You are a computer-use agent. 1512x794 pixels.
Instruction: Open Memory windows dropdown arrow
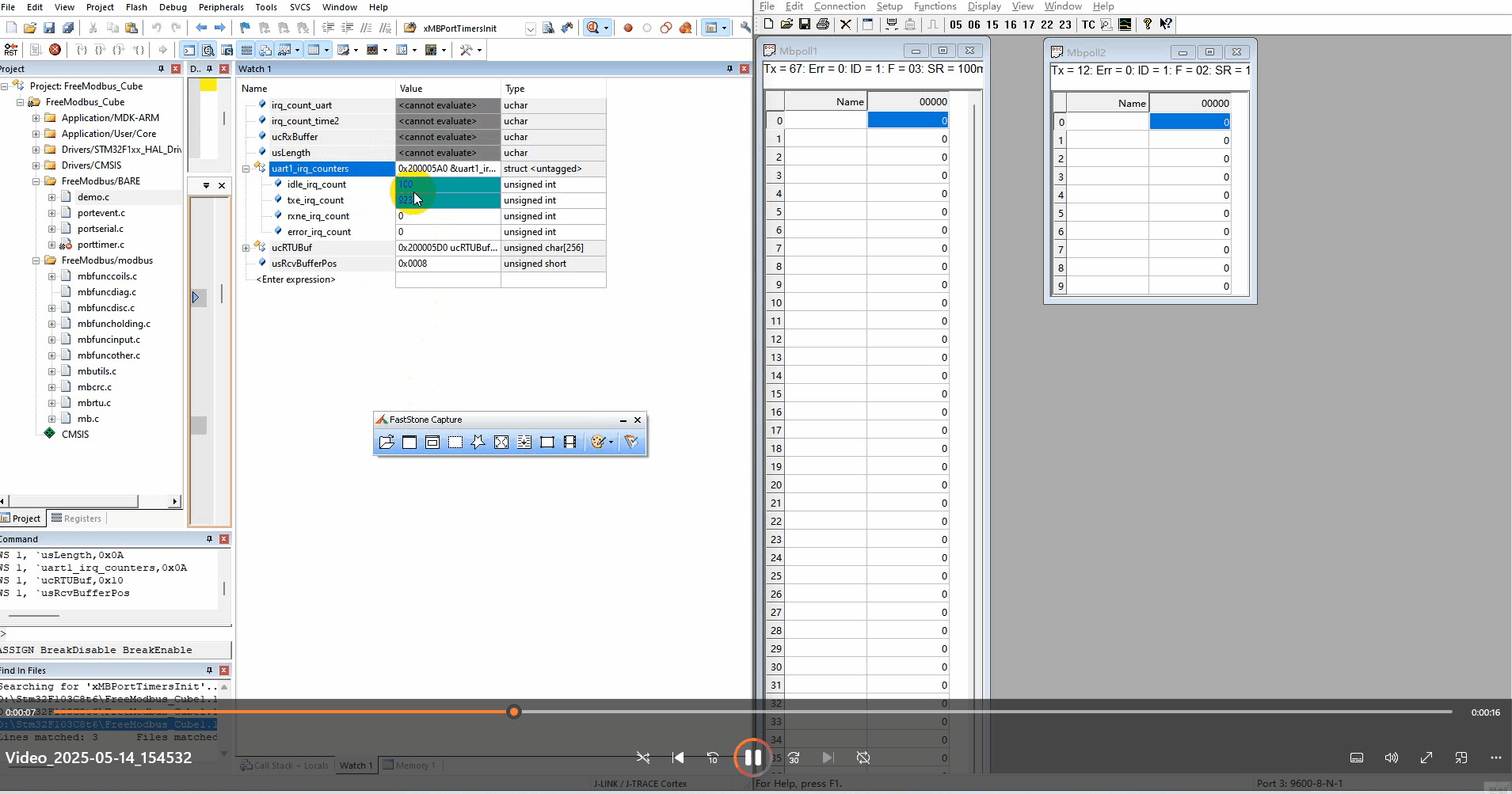(326, 50)
